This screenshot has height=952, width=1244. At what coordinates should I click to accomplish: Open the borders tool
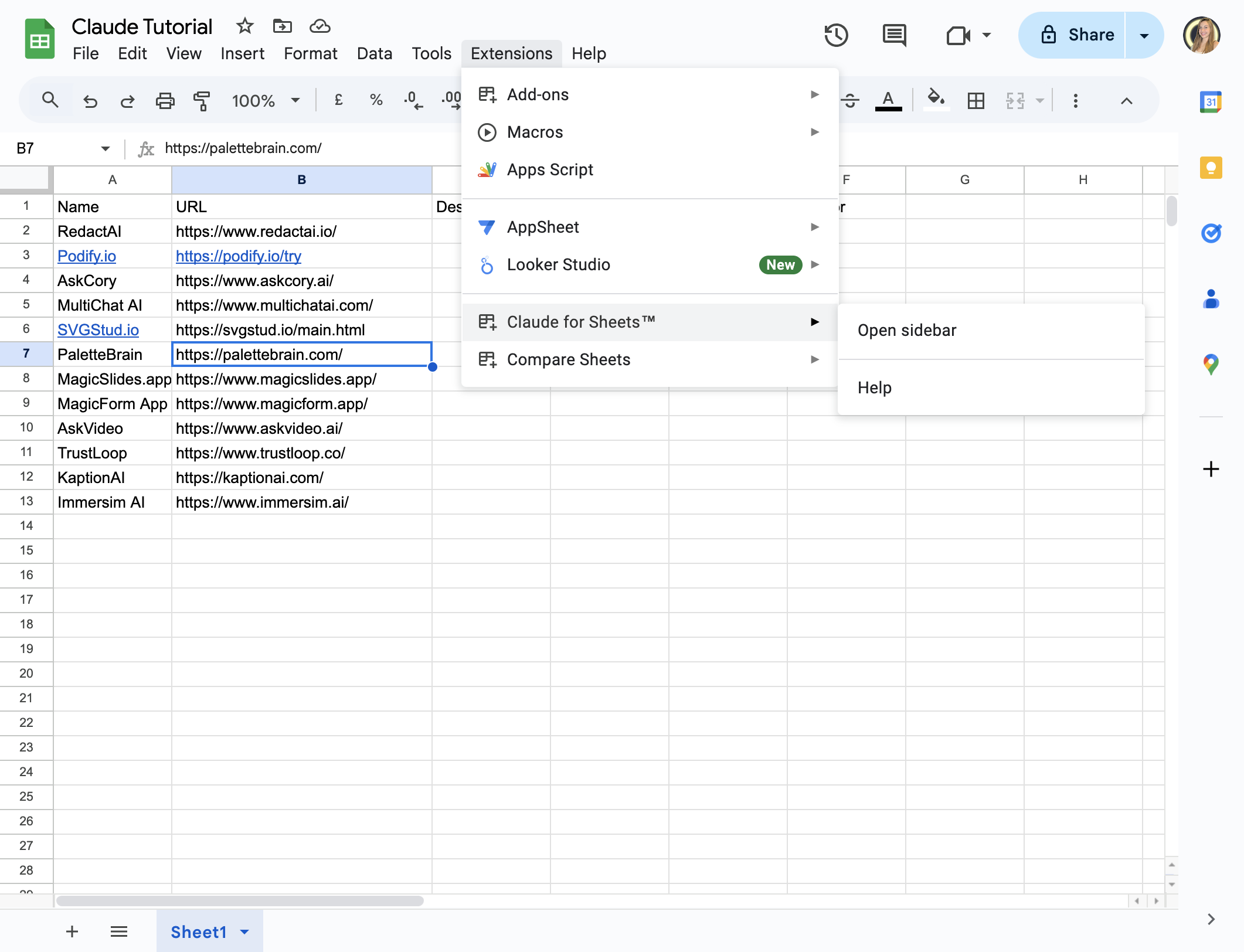click(x=976, y=101)
